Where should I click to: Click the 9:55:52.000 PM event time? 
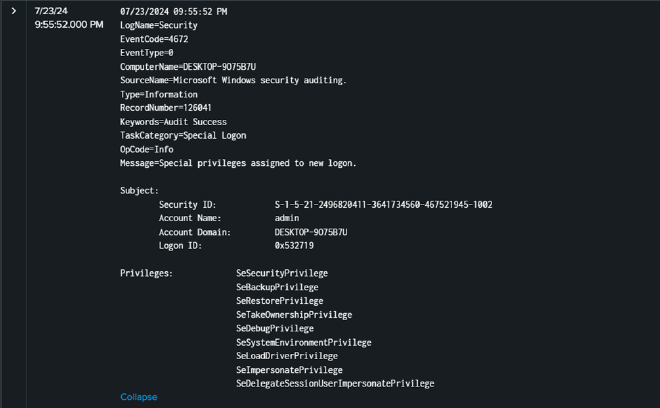click(x=69, y=24)
